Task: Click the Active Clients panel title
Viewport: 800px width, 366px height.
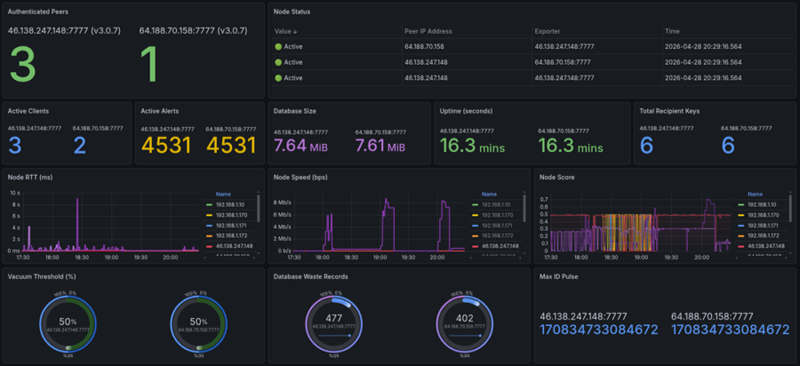Action: 28,111
